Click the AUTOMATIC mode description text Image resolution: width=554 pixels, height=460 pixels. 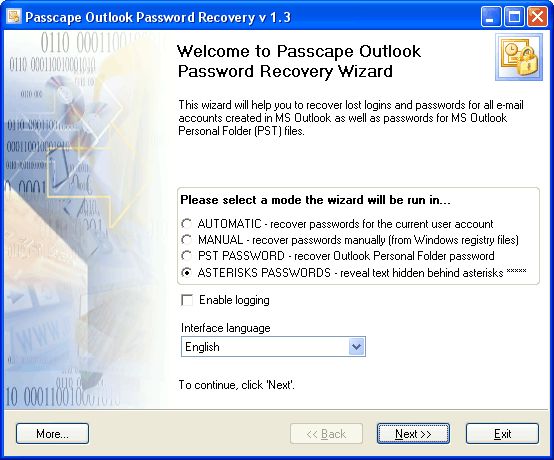[x=345, y=224]
